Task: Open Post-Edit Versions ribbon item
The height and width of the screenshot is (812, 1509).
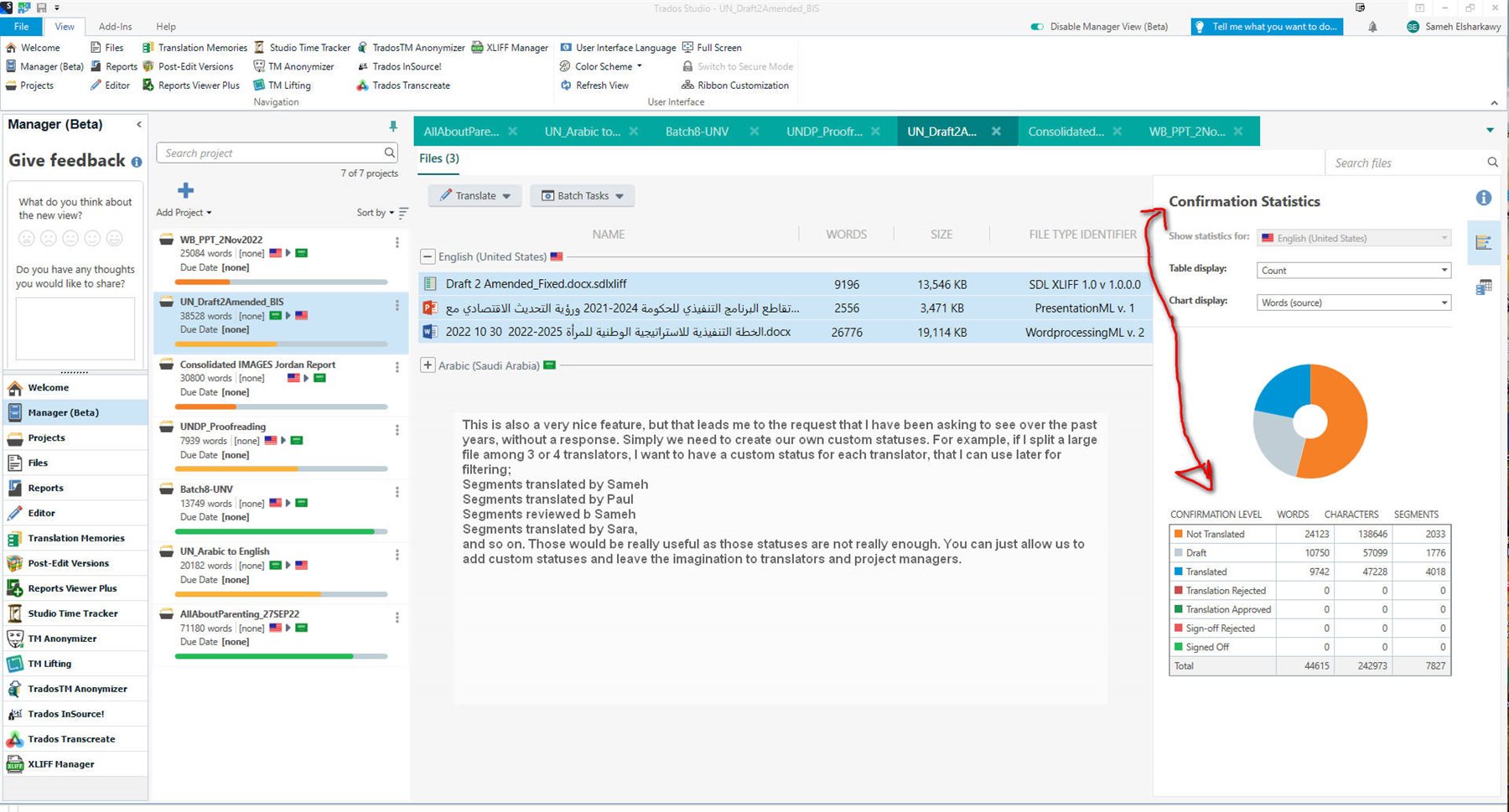Action: pos(188,66)
